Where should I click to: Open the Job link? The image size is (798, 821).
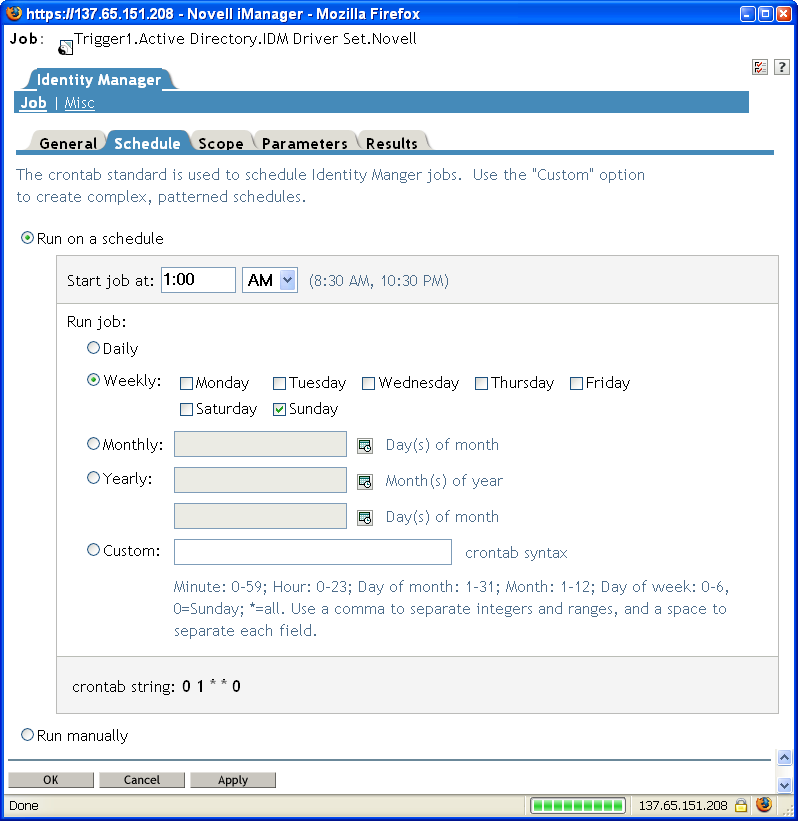coord(33,103)
